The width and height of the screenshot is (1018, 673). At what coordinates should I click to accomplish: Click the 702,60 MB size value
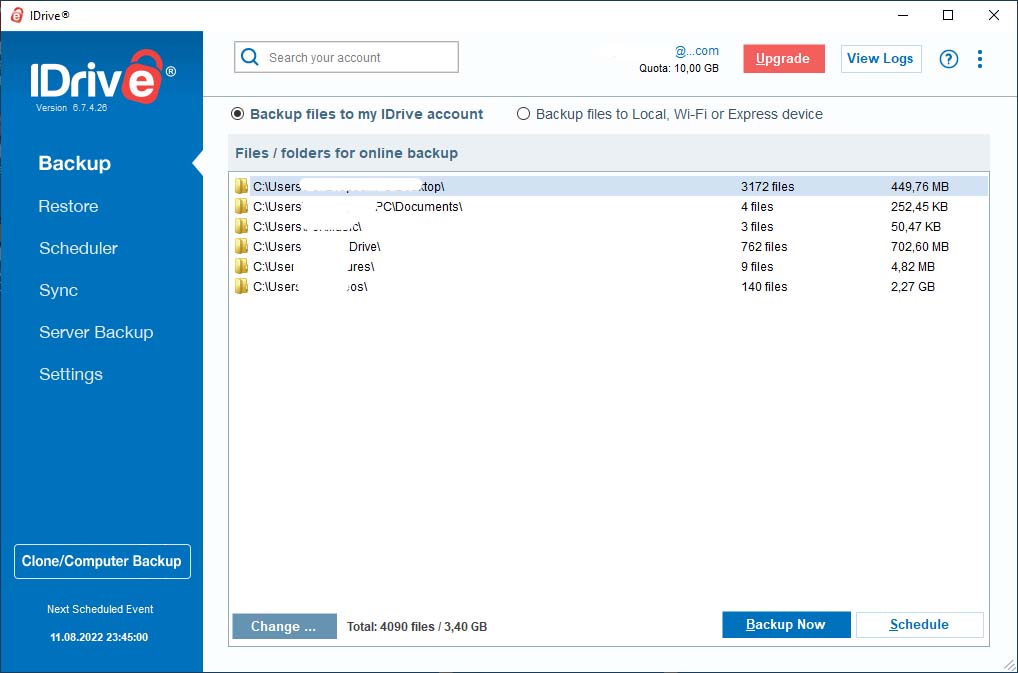pos(919,247)
